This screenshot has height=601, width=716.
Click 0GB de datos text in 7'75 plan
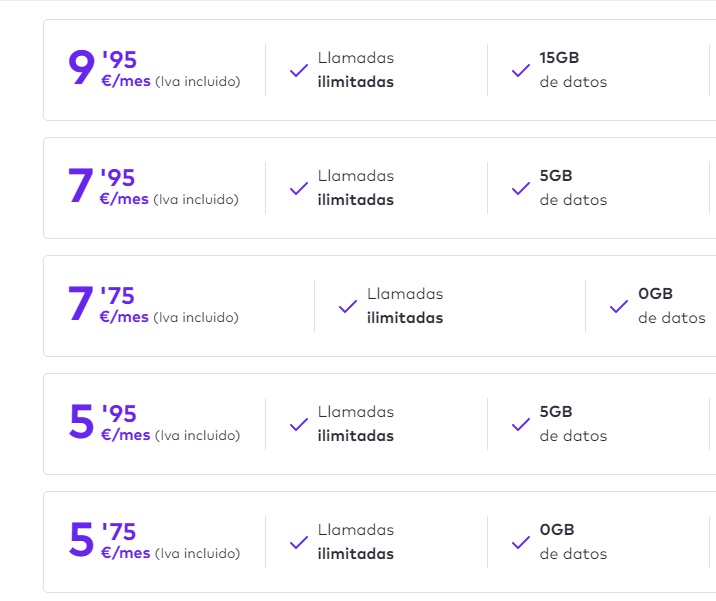pos(671,306)
